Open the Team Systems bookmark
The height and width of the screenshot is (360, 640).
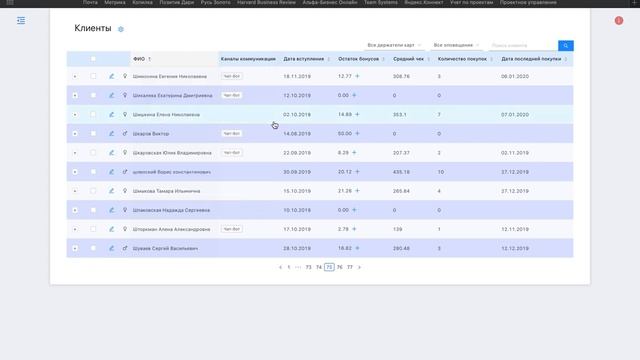(381, 2)
